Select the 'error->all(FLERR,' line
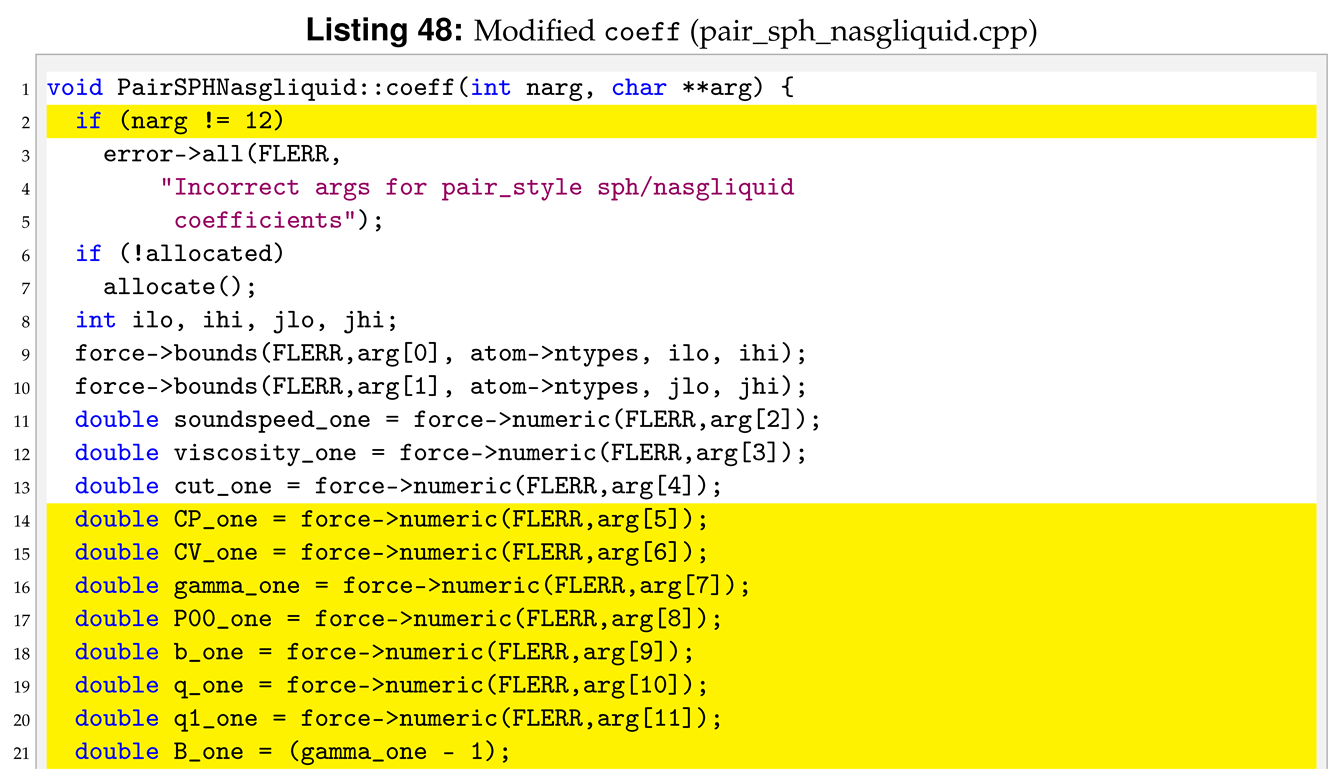This screenshot has height=780, width=1340. [222, 154]
